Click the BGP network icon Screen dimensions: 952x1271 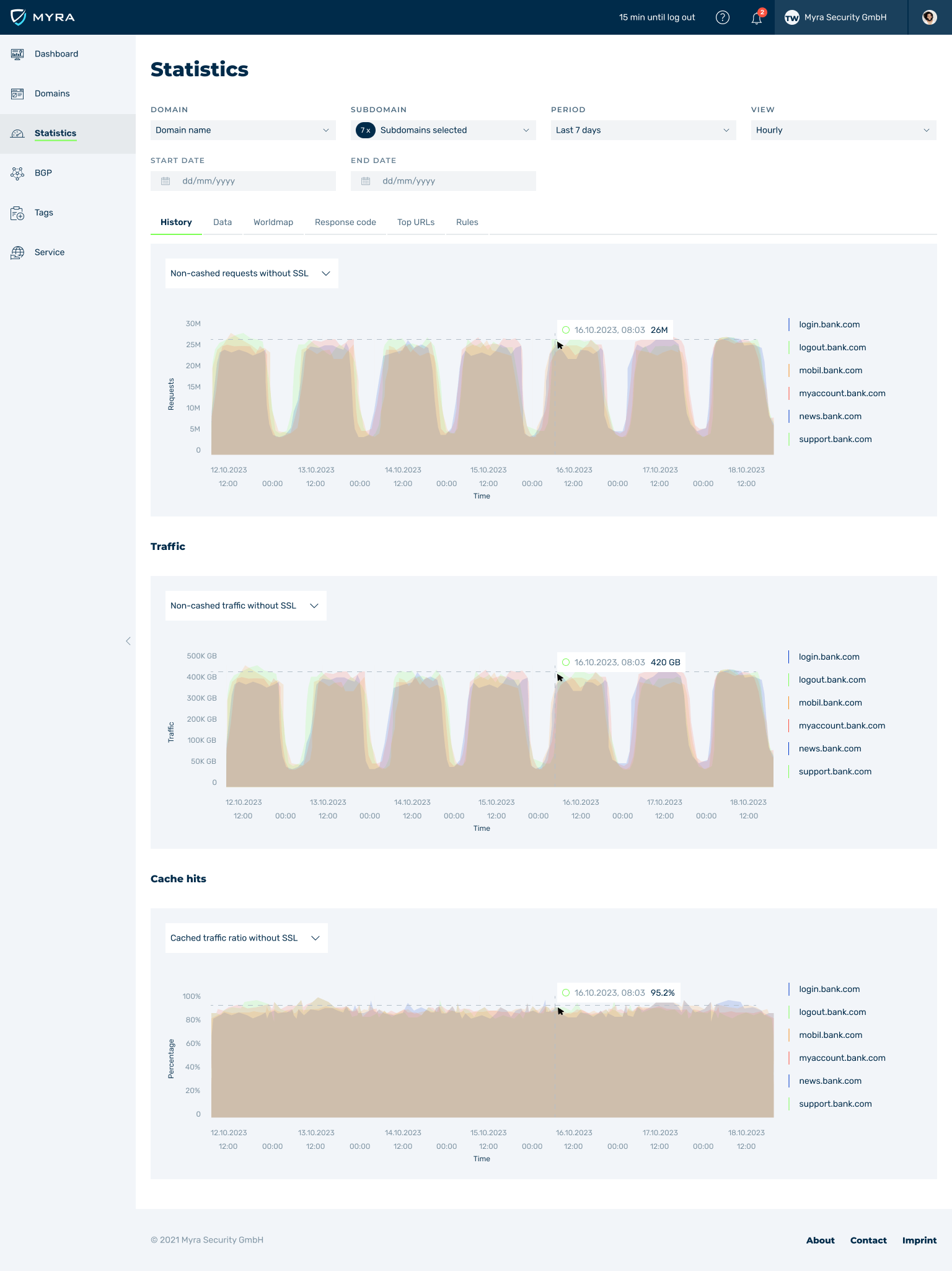17,173
